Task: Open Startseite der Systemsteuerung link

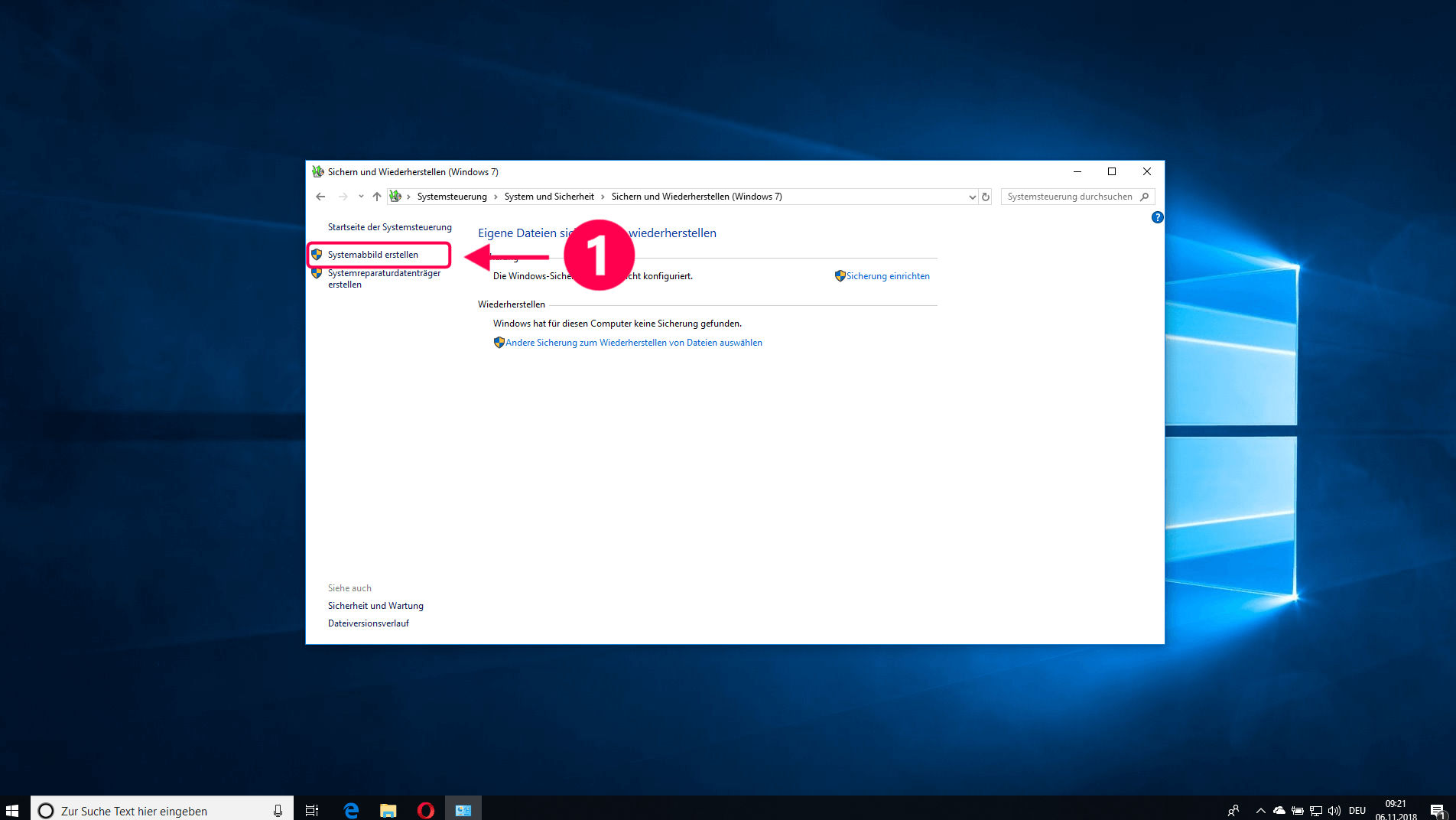Action: (389, 227)
